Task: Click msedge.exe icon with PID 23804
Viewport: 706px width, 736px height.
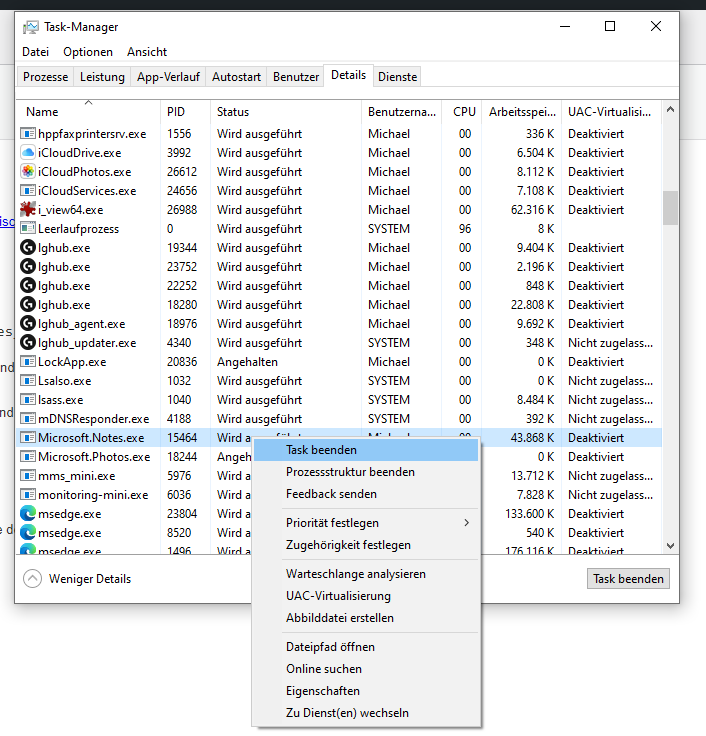Action: 28,514
